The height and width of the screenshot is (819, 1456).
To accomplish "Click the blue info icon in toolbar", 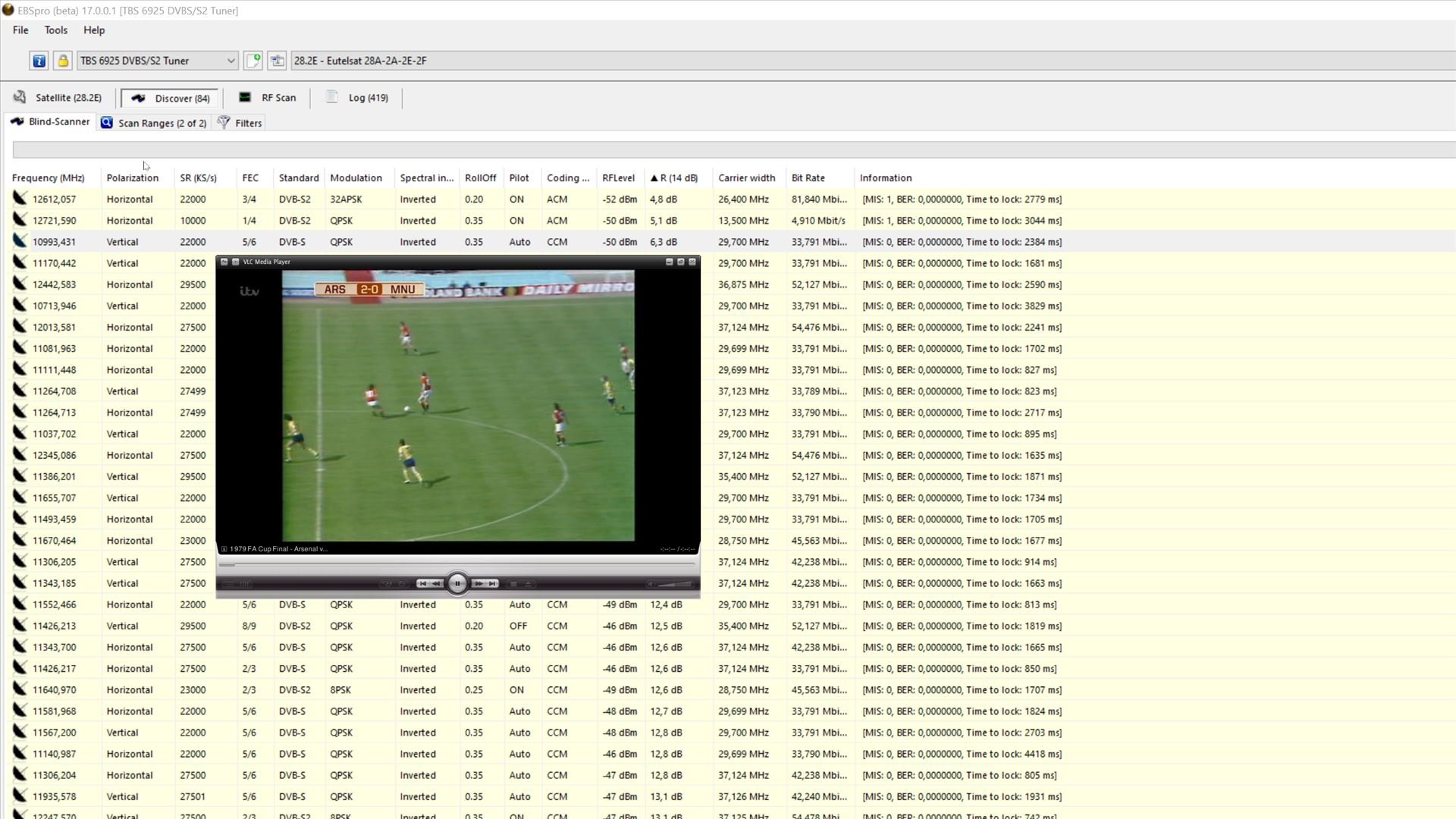I will point(39,61).
